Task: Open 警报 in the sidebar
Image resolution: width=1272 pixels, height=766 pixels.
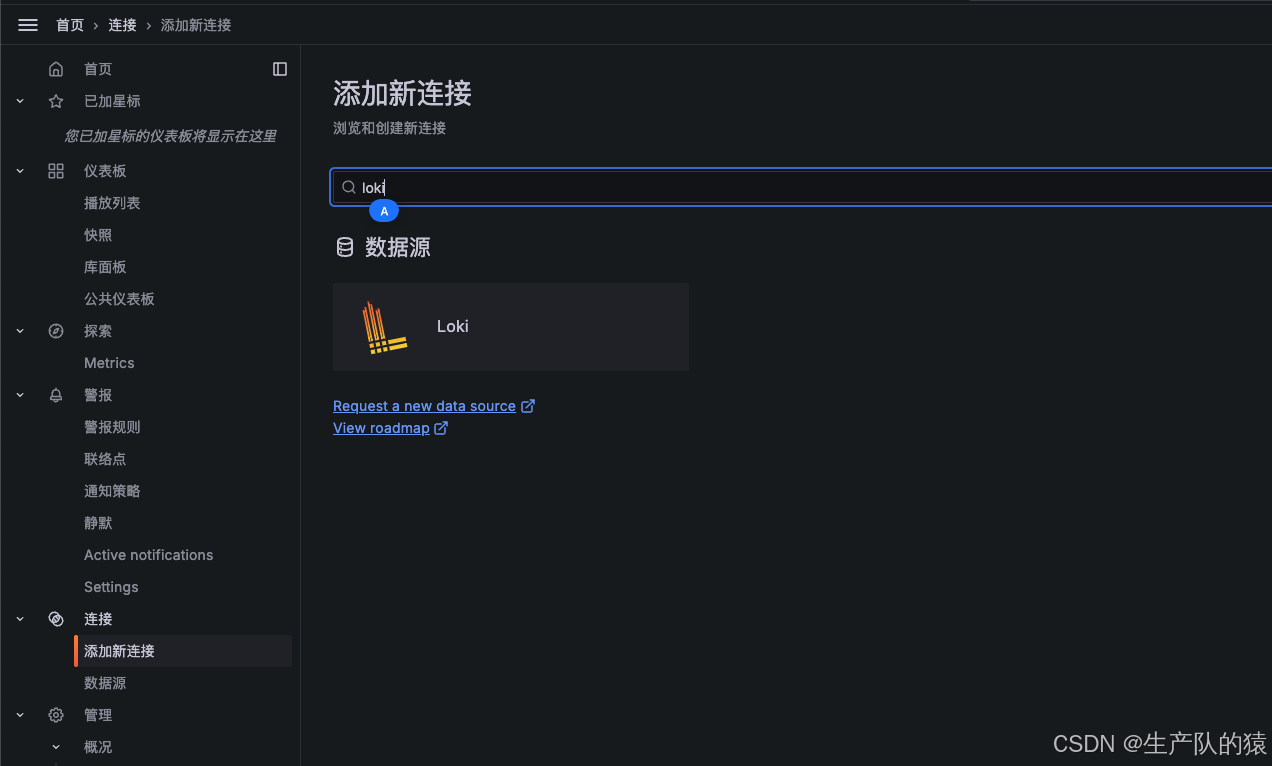Action: pyautogui.click(x=98, y=395)
